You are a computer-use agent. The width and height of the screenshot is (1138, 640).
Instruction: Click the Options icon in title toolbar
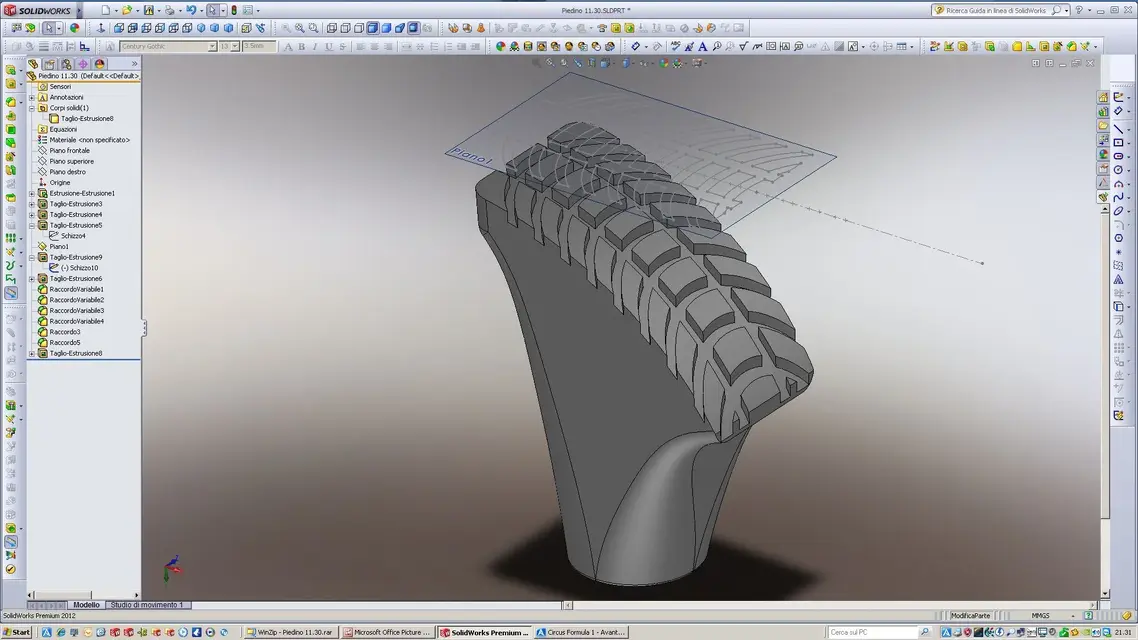tap(247, 10)
